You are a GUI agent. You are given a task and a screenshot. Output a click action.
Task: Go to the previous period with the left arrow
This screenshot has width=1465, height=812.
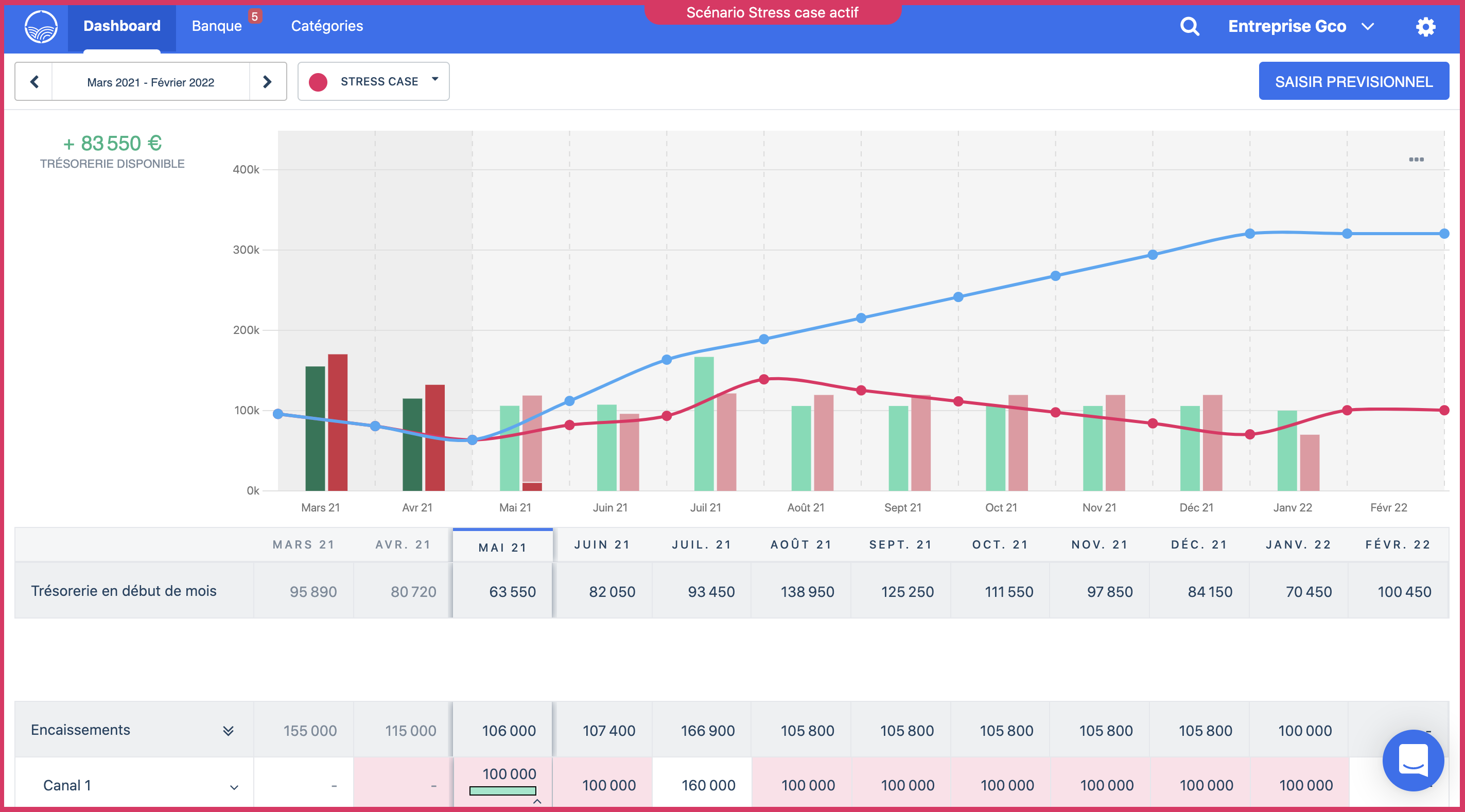click(x=33, y=81)
